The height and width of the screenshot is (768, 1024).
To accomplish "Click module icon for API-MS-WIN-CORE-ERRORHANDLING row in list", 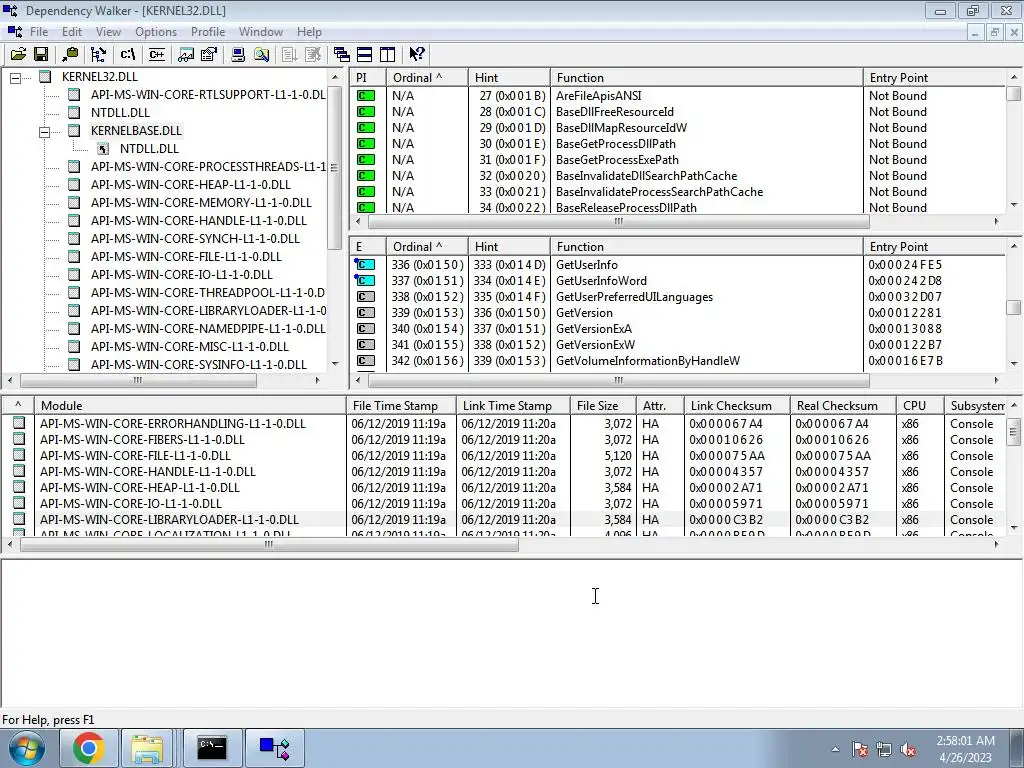I will pyautogui.click(x=19, y=423).
